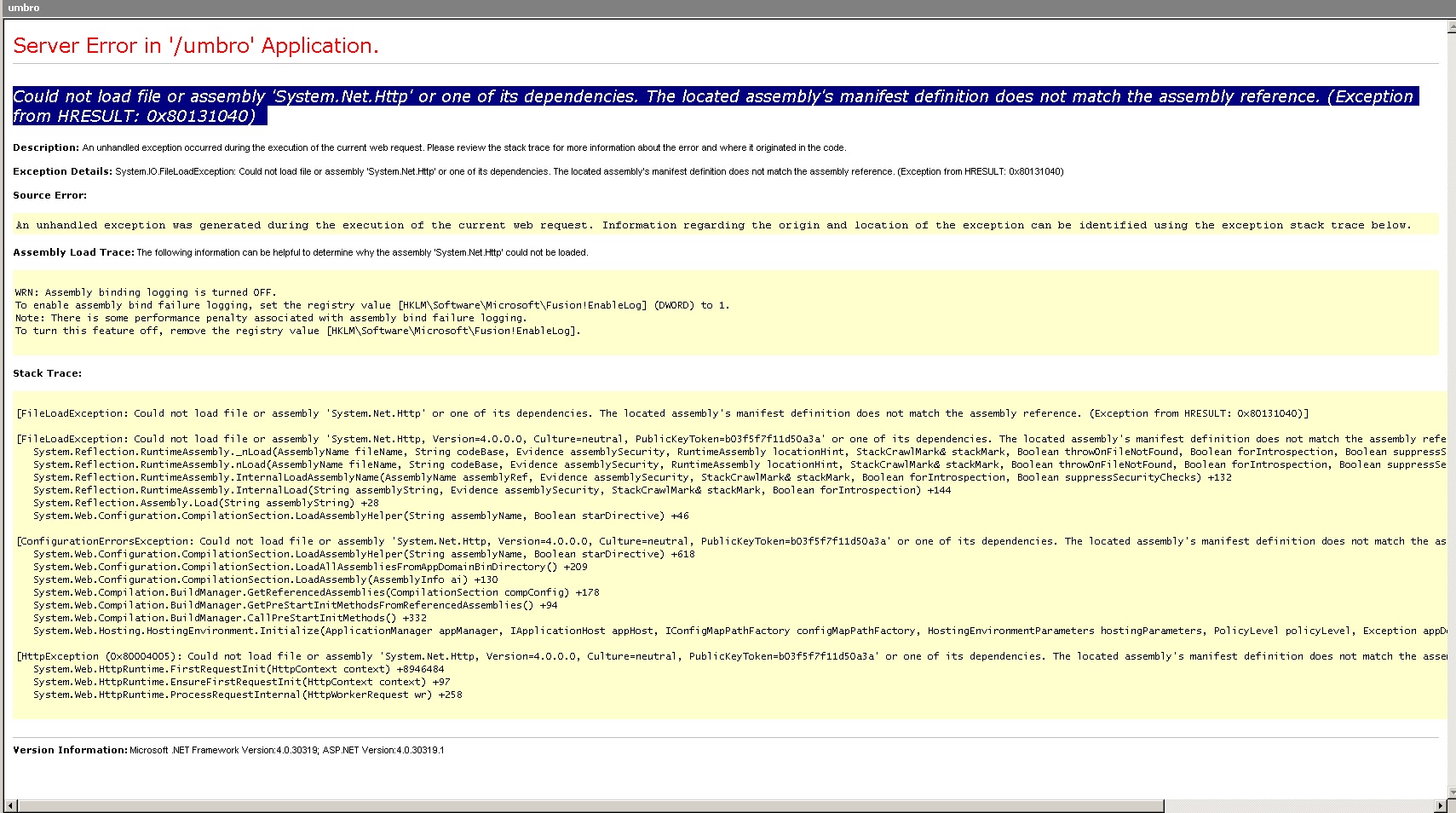Viewport: 1456px width, 813px height.
Task: Click the horizontal scrollbar left arrow
Action: [x=10, y=805]
